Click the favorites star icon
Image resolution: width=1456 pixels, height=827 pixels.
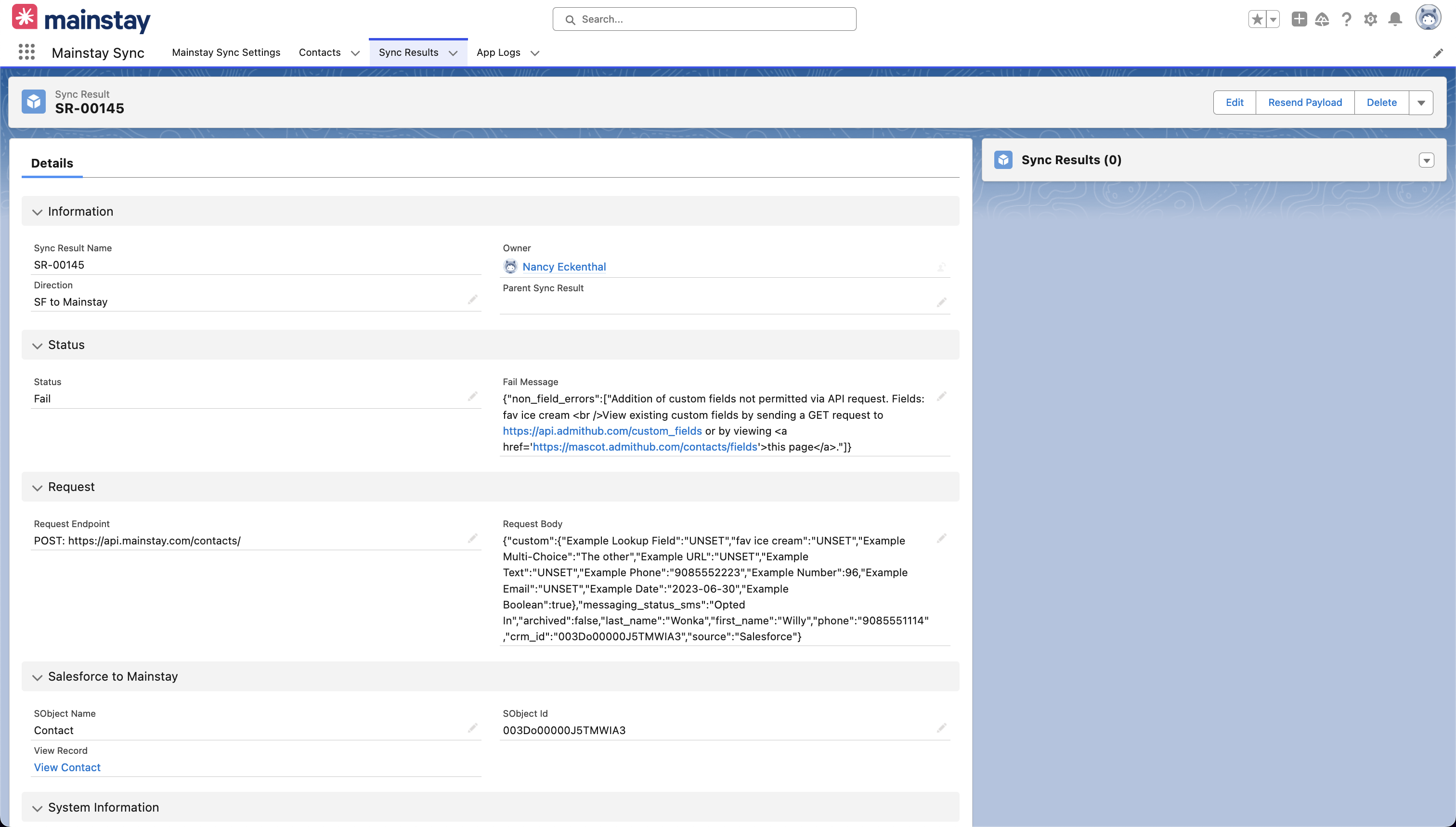click(x=1257, y=19)
